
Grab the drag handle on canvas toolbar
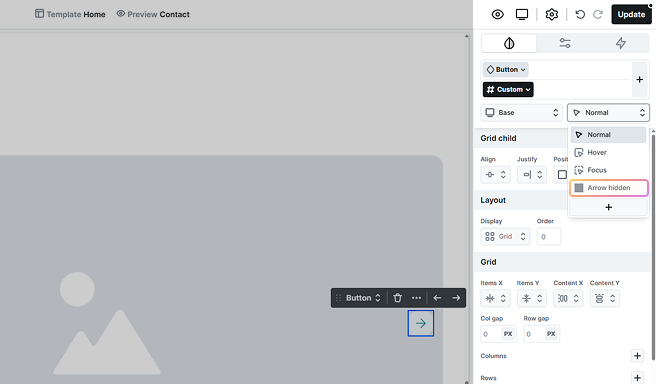[338, 298]
